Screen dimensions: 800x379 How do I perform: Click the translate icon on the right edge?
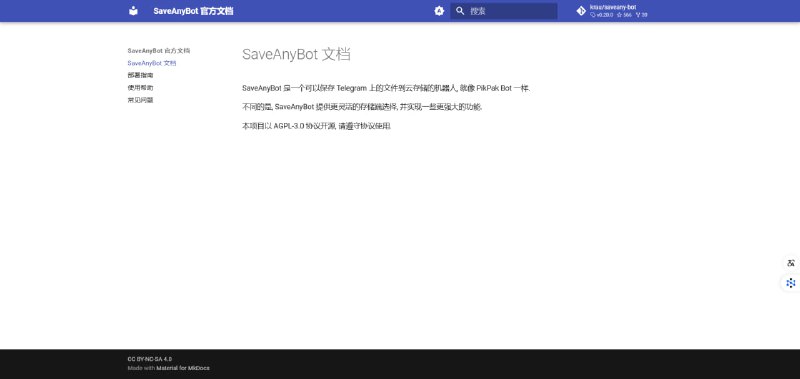[x=791, y=263]
